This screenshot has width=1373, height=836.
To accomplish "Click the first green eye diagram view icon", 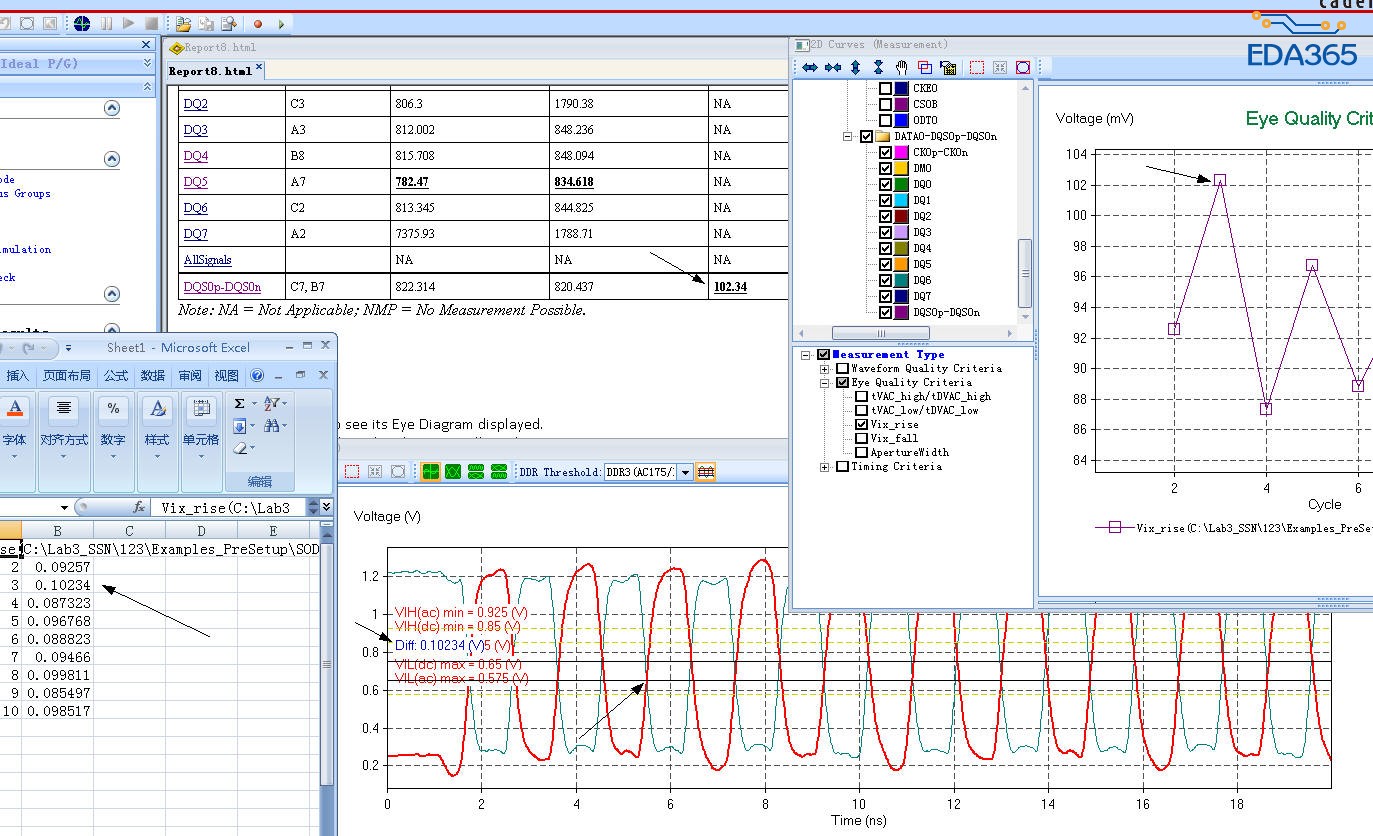I will pos(430,472).
